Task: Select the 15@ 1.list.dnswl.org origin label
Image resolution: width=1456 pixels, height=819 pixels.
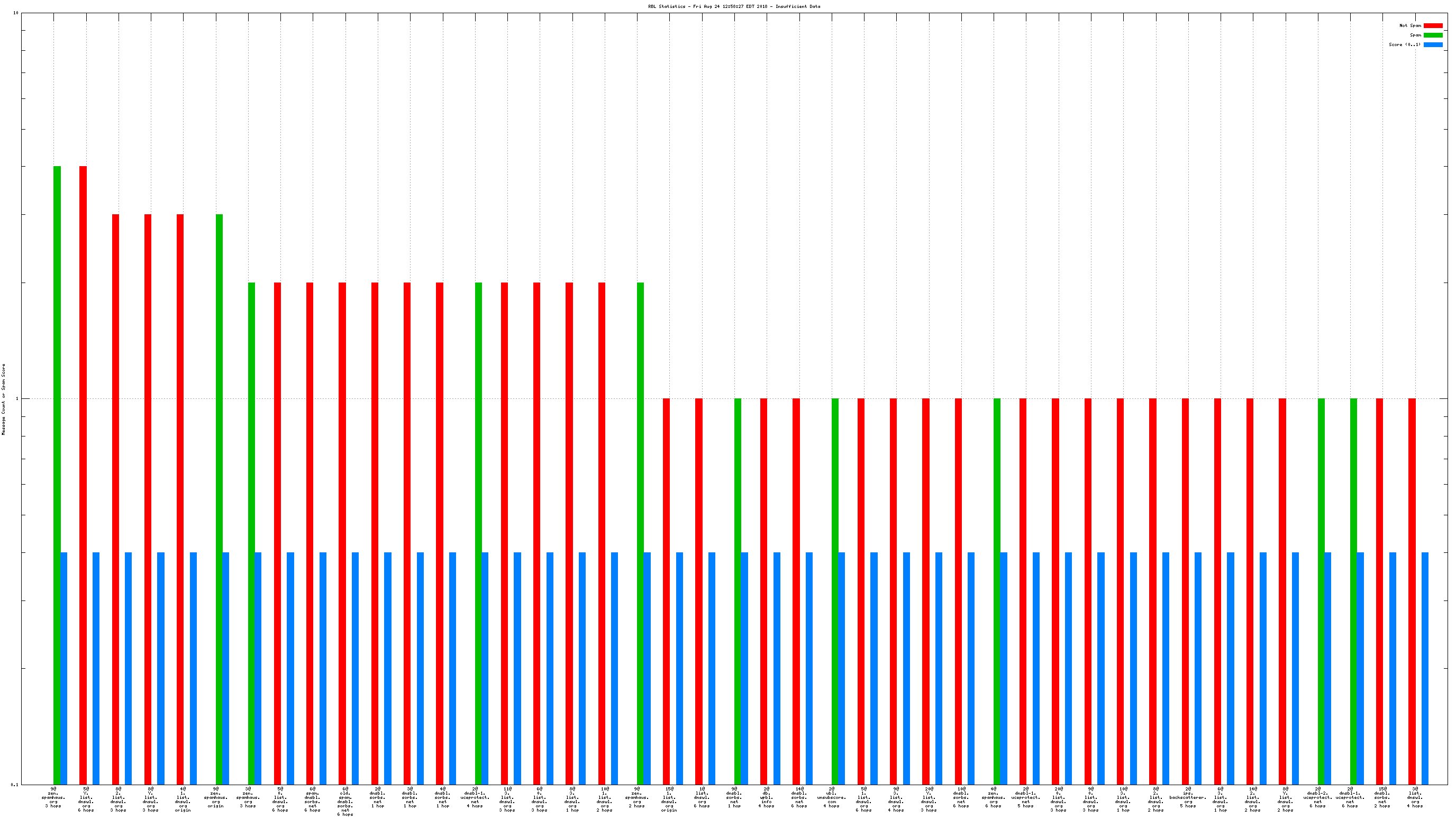Action: pyautogui.click(x=669, y=799)
